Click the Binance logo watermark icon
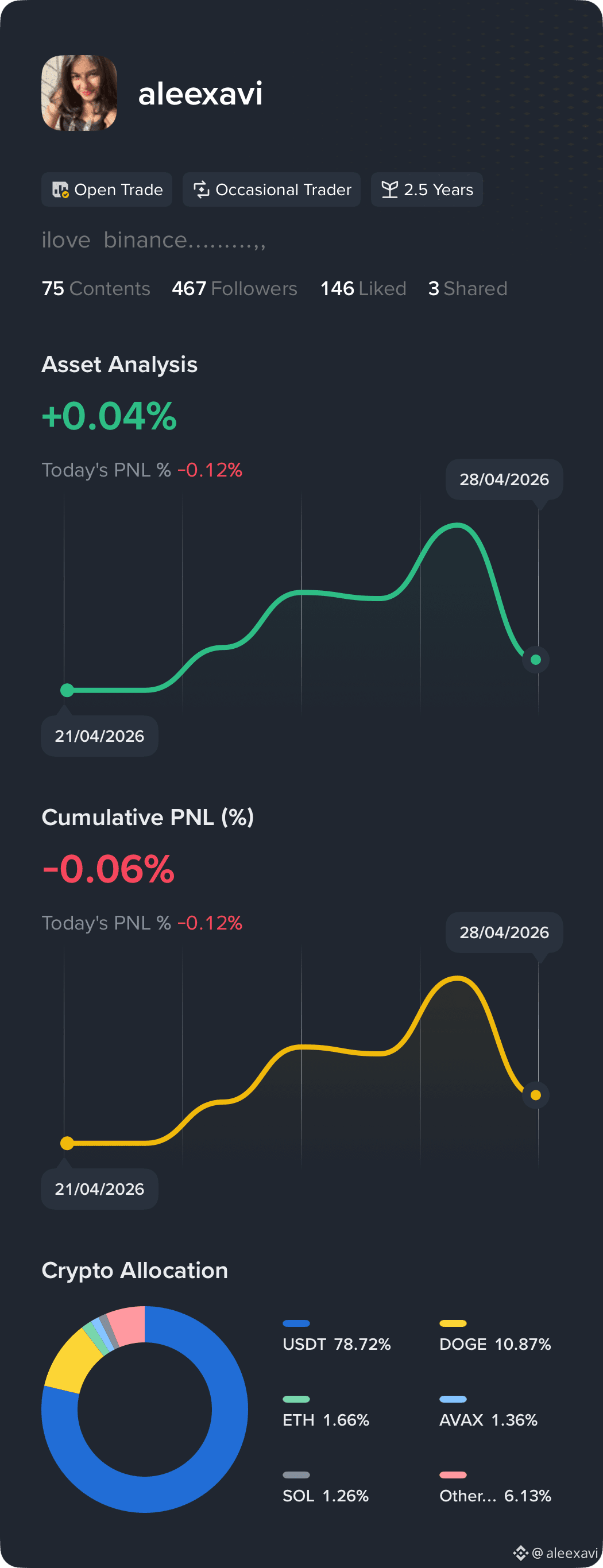Viewport: 603px width, 1568px height. click(520, 1552)
